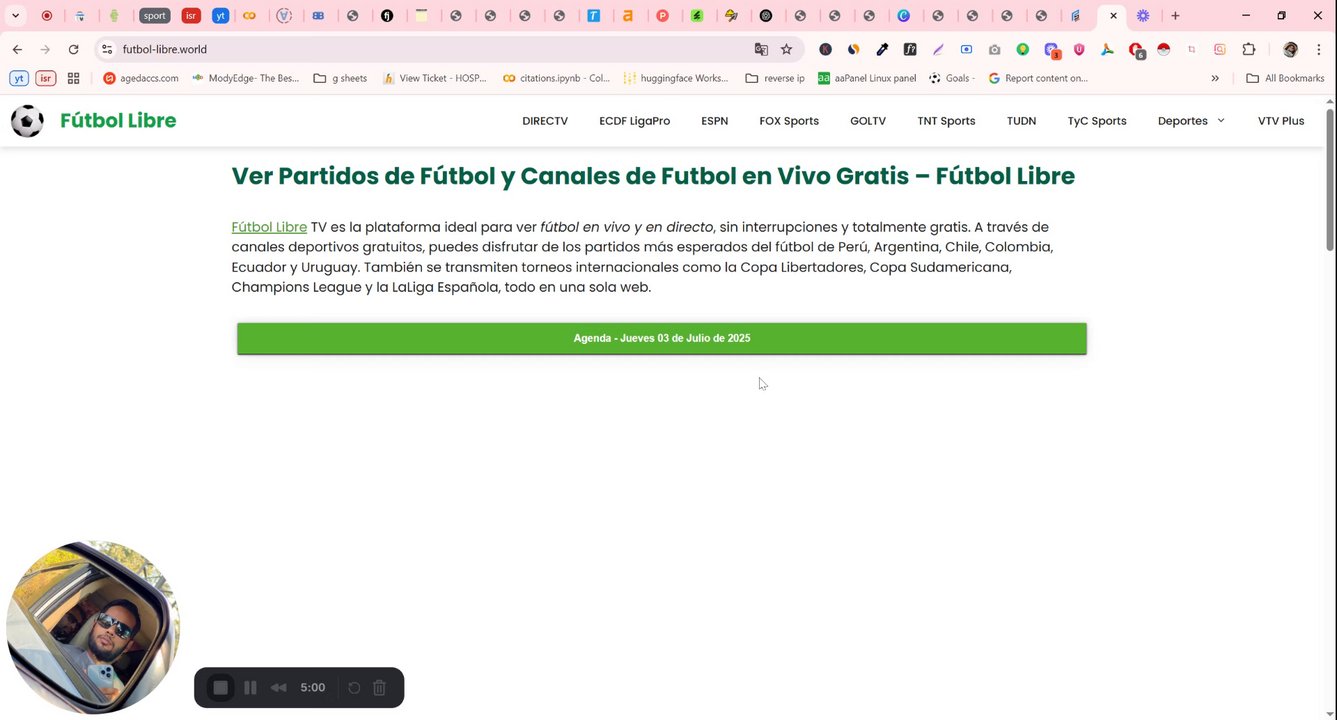The height and width of the screenshot is (720, 1337).
Task: Rewind the recording with the double-arrow icon
Action: click(x=279, y=688)
